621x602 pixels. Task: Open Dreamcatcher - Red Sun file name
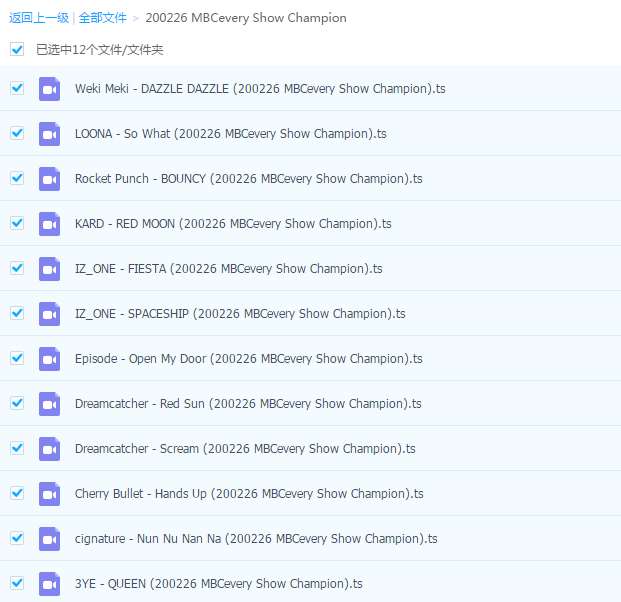click(248, 404)
